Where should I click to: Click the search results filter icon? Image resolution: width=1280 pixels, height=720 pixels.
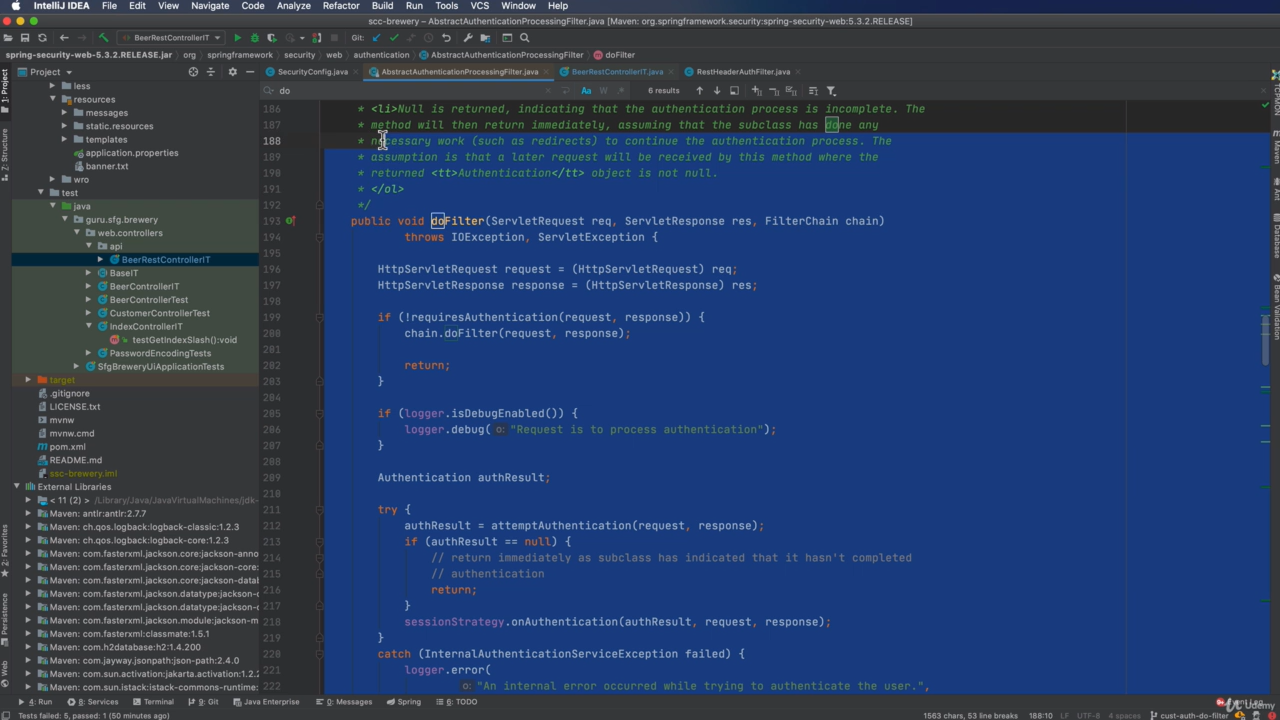831,91
